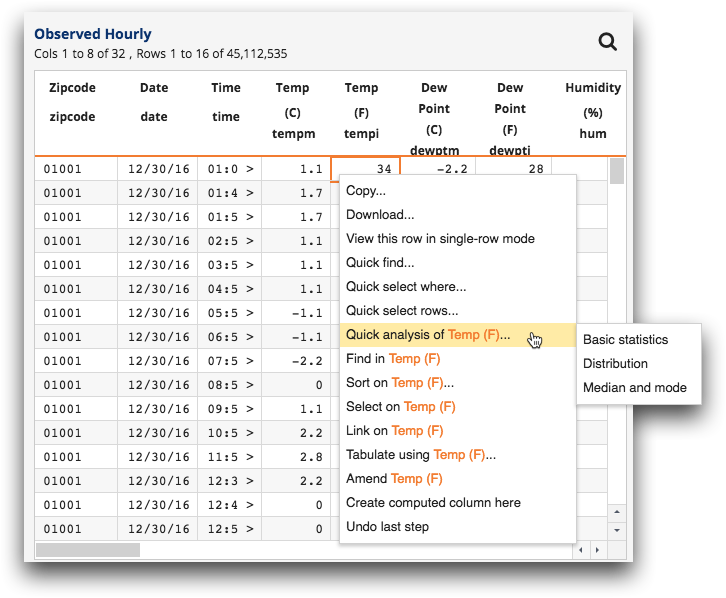Choose Select on Temp (F)
Screen dimensions: 726x598
tap(457, 407)
